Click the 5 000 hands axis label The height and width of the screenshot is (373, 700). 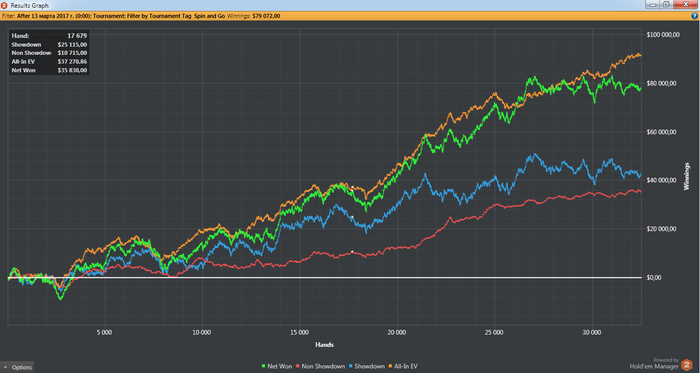click(105, 332)
